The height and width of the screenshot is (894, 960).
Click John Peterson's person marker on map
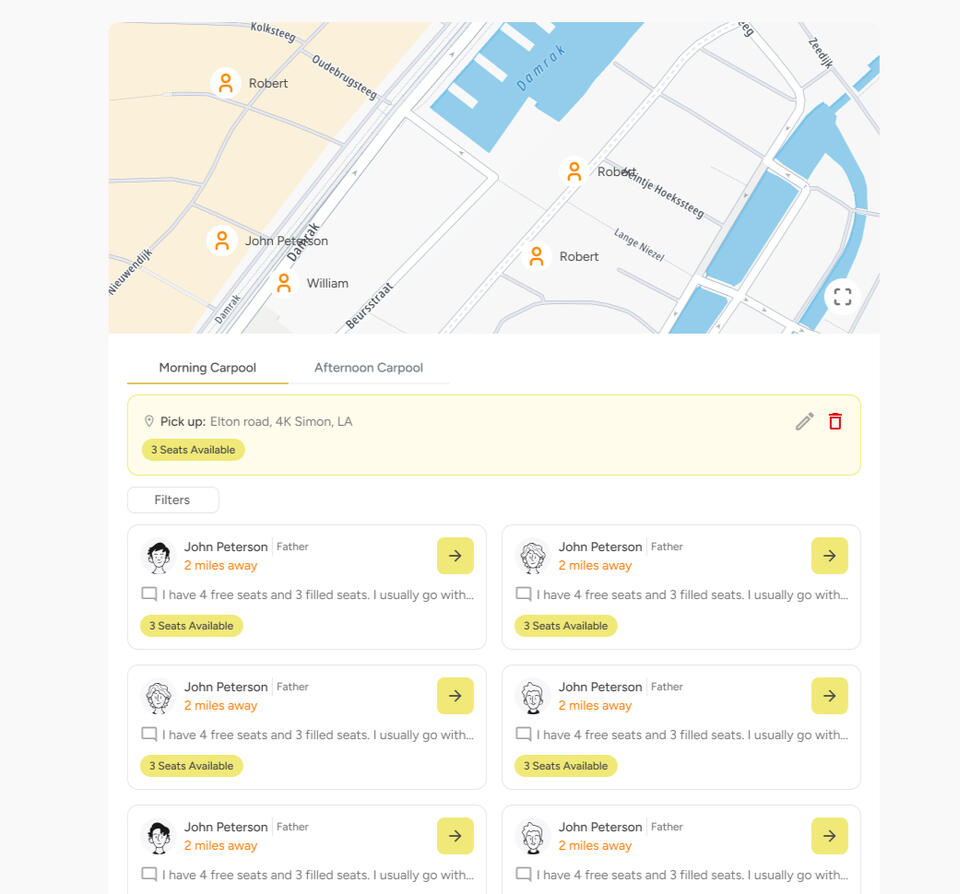[x=223, y=241]
